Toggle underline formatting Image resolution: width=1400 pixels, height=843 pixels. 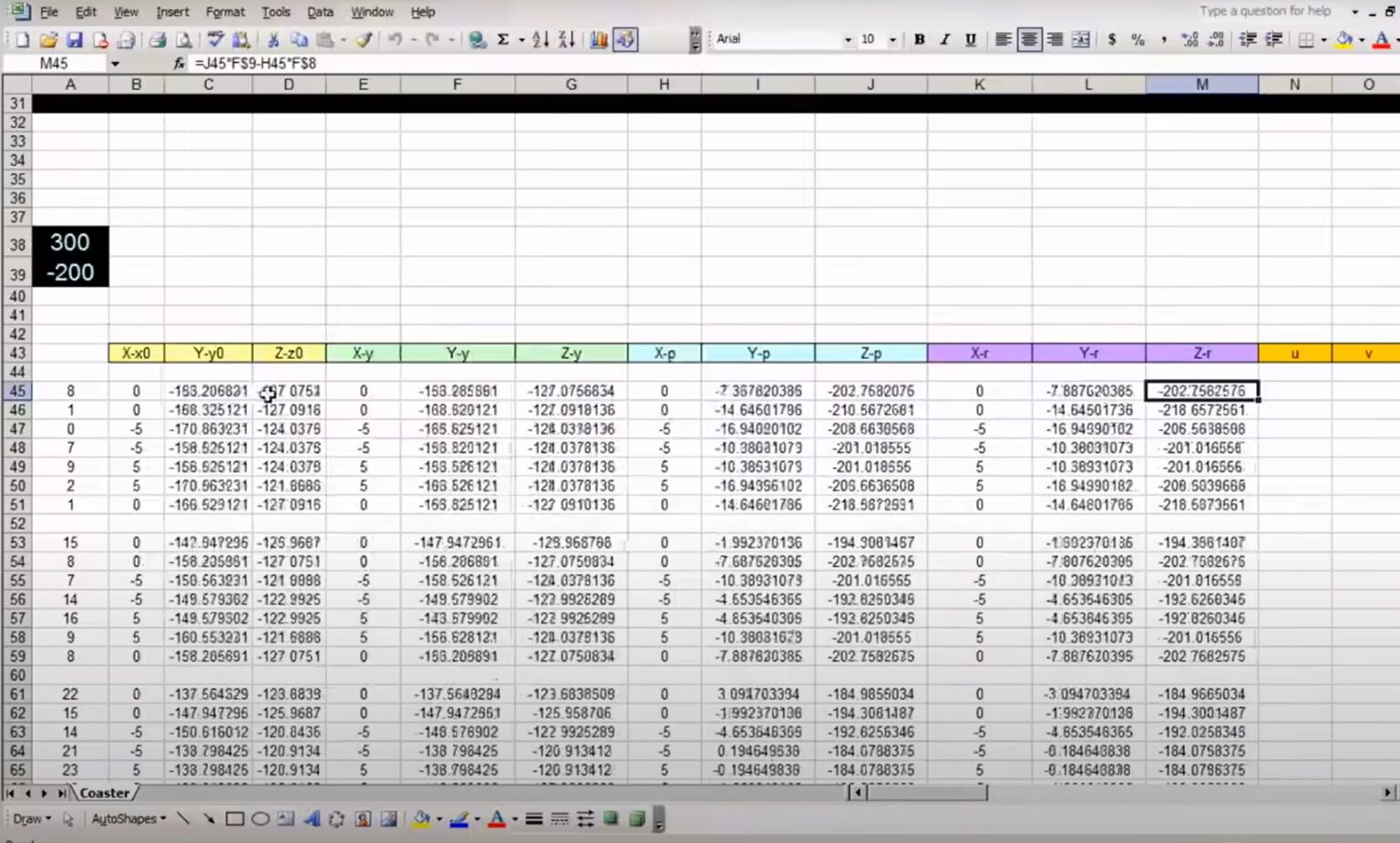971,40
